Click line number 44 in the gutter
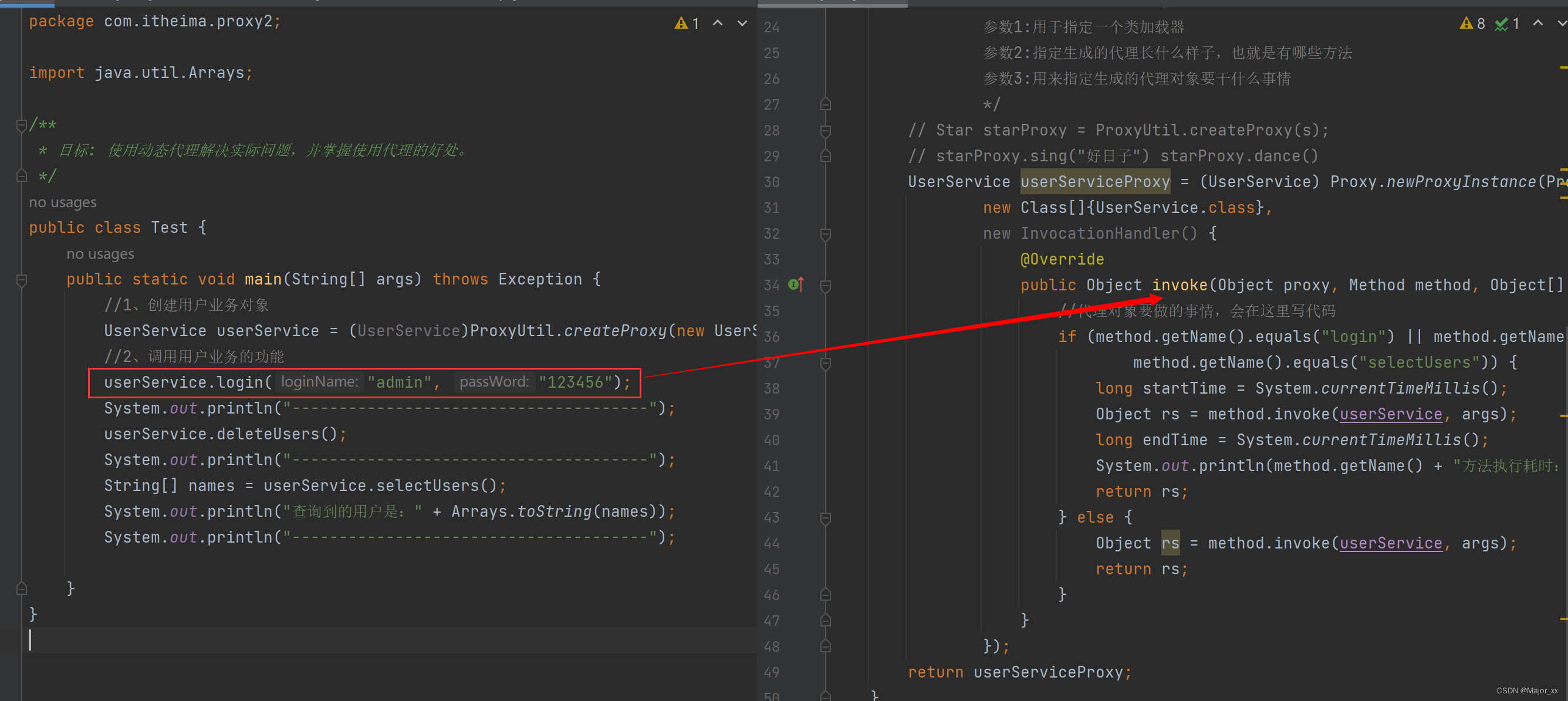Image resolution: width=1568 pixels, height=701 pixels. pos(771,543)
